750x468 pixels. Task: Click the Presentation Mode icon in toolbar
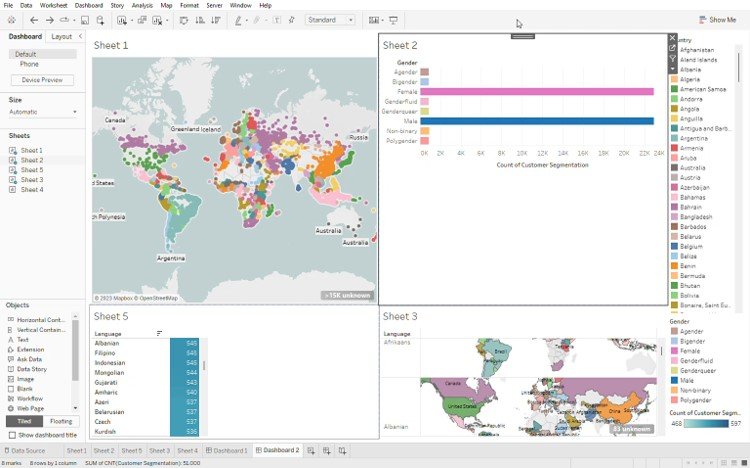(x=393, y=20)
